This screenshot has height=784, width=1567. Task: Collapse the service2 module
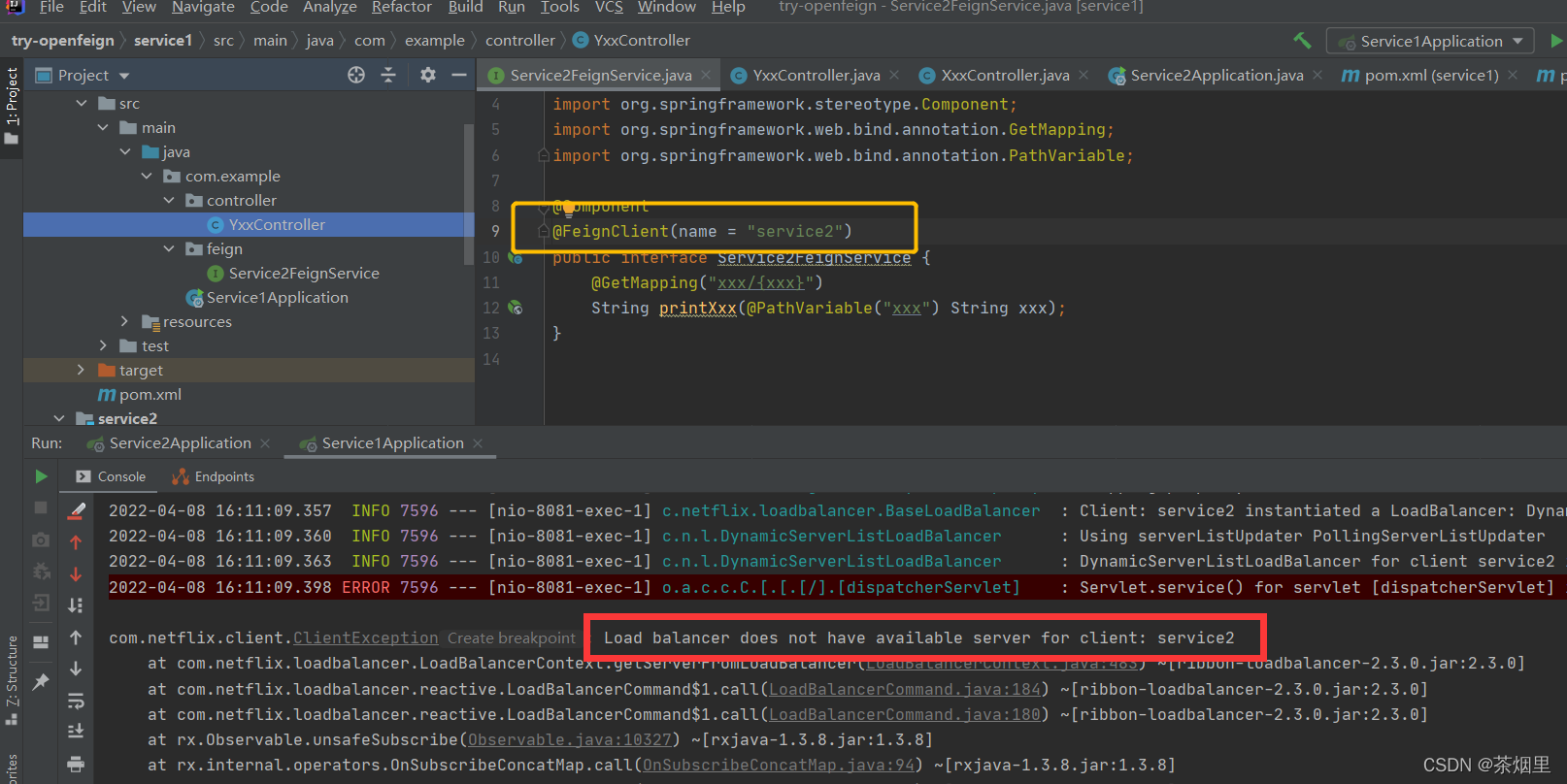(59, 418)
